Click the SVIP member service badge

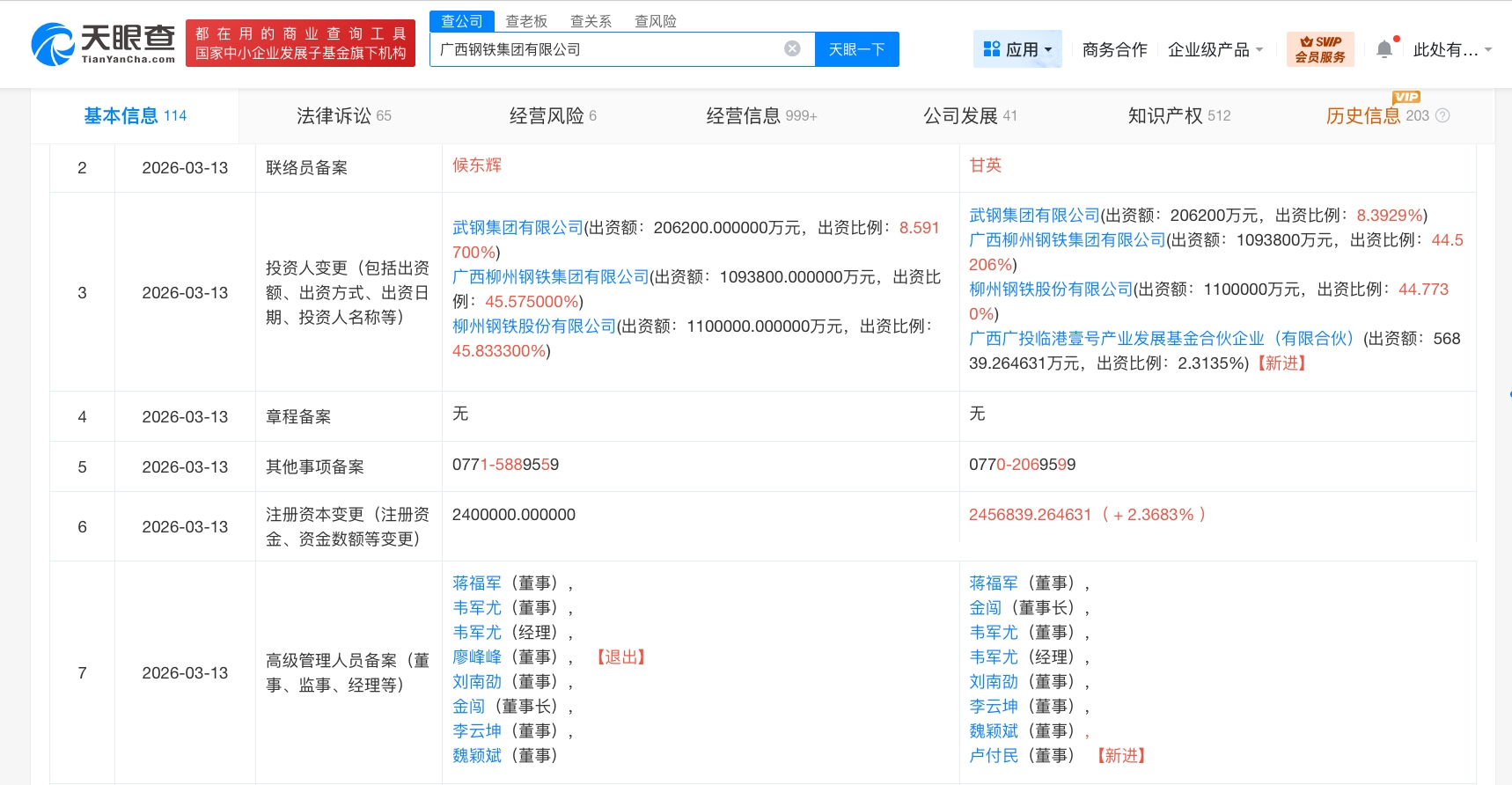click(x=1319, y=49)
